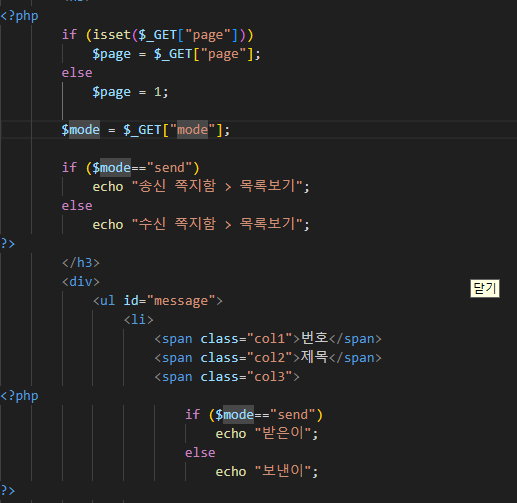Click the ul id="message" tag

tap(158, 301)
